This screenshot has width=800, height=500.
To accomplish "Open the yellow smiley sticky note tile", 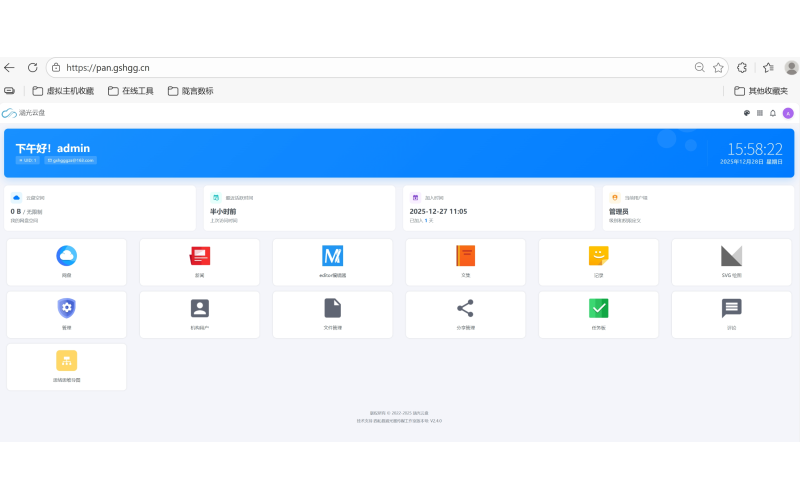I will 598,260.
